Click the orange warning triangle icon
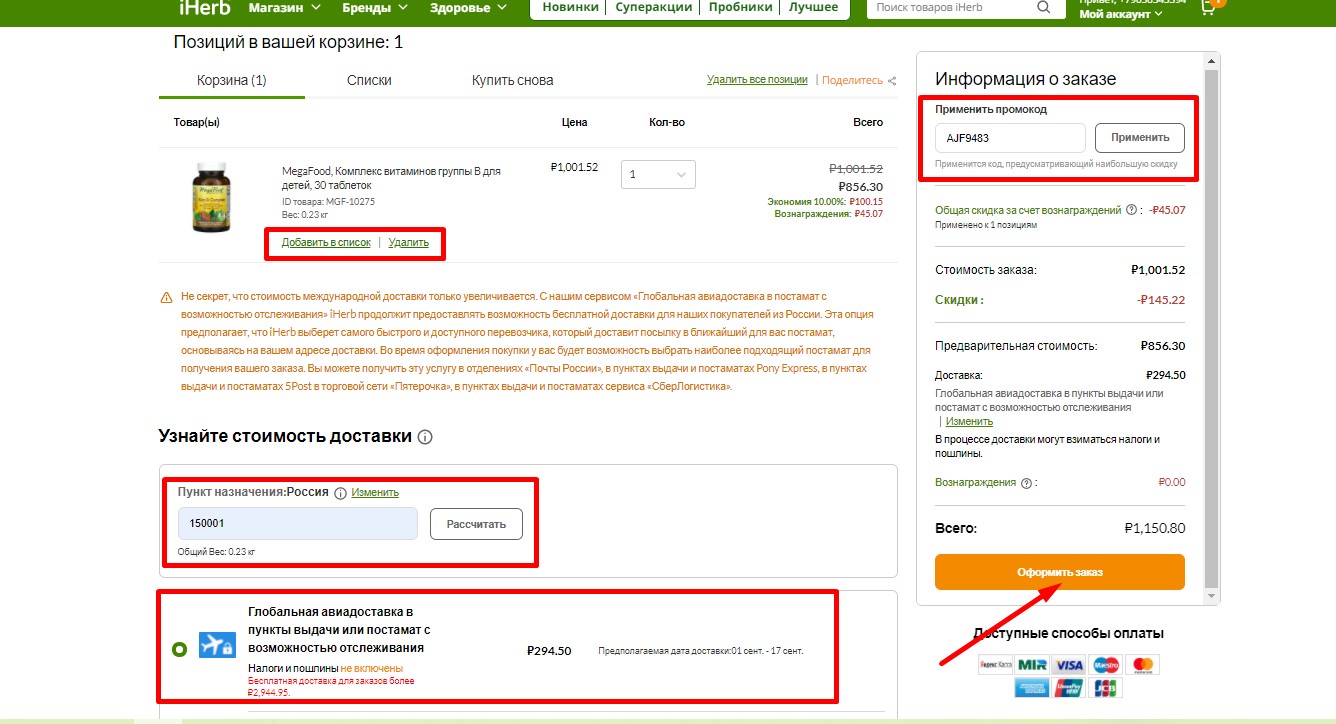The width and height of the screenshot is (1336, 724). [166, 298]
